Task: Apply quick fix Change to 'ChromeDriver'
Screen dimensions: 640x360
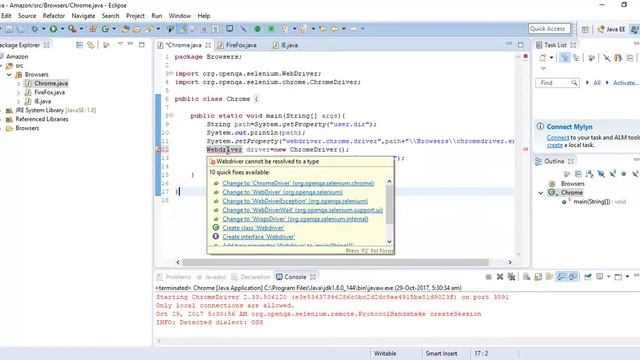Action: click(x=298, y=183)
